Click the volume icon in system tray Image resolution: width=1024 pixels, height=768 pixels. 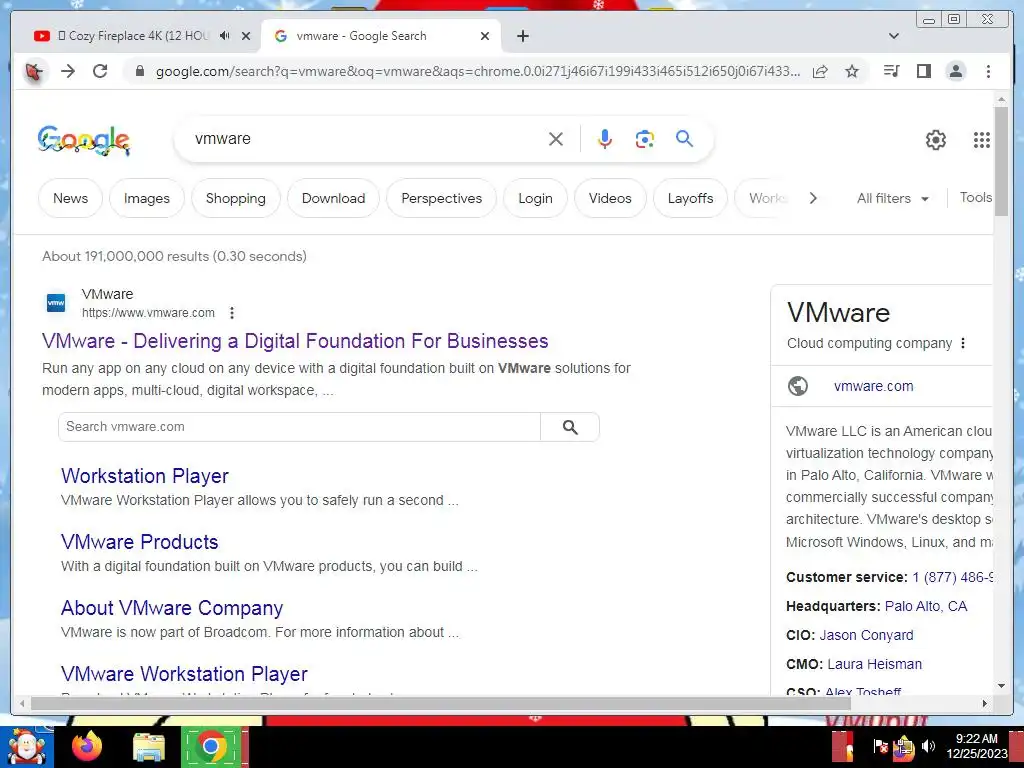click(928, 746)
